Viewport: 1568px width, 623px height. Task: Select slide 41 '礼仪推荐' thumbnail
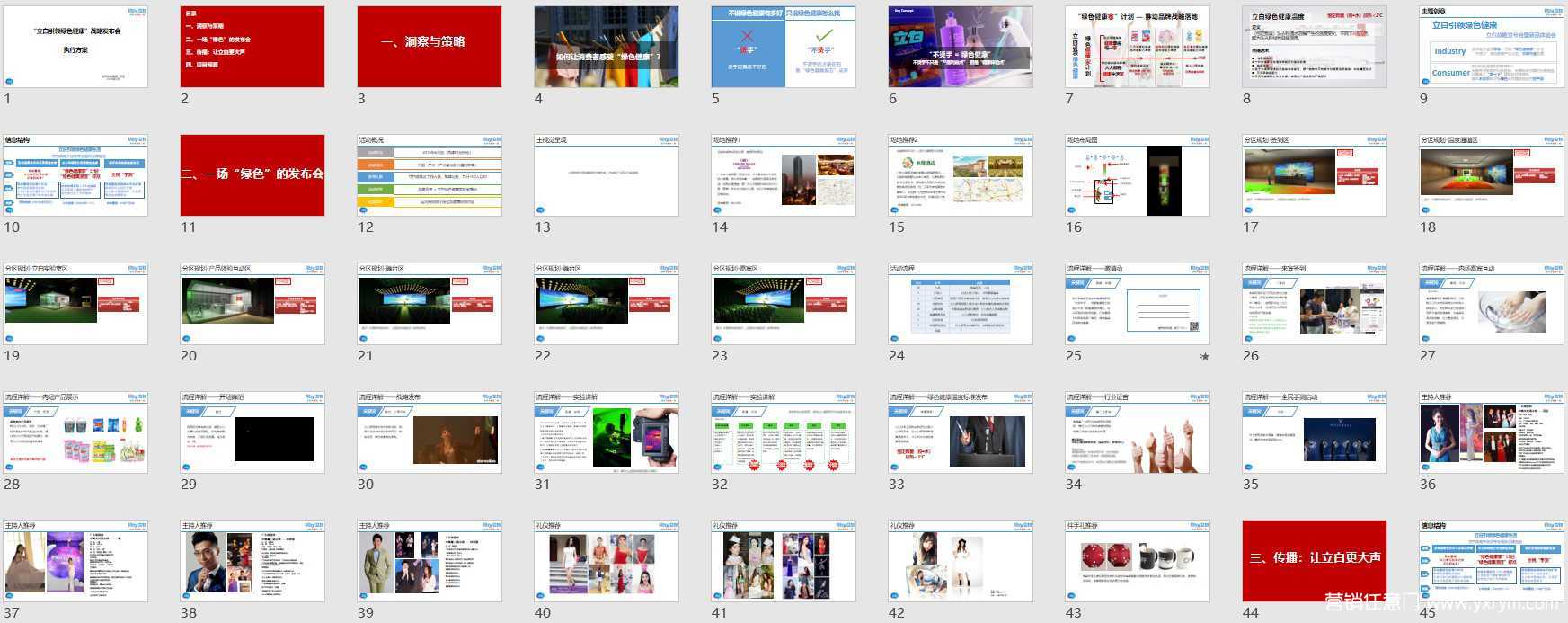tap(784, 561)
